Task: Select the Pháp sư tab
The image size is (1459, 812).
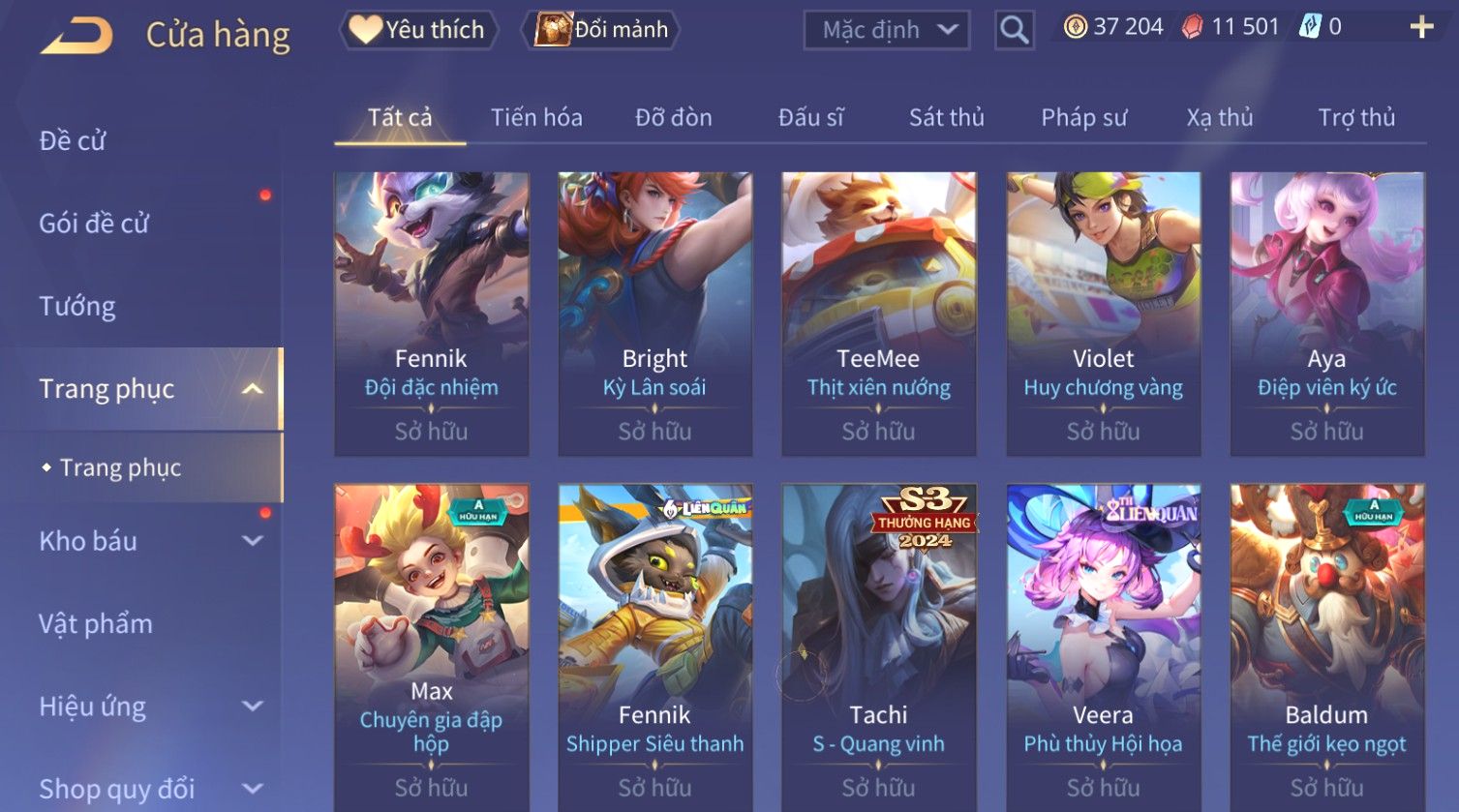Action: click(1083, 118)
